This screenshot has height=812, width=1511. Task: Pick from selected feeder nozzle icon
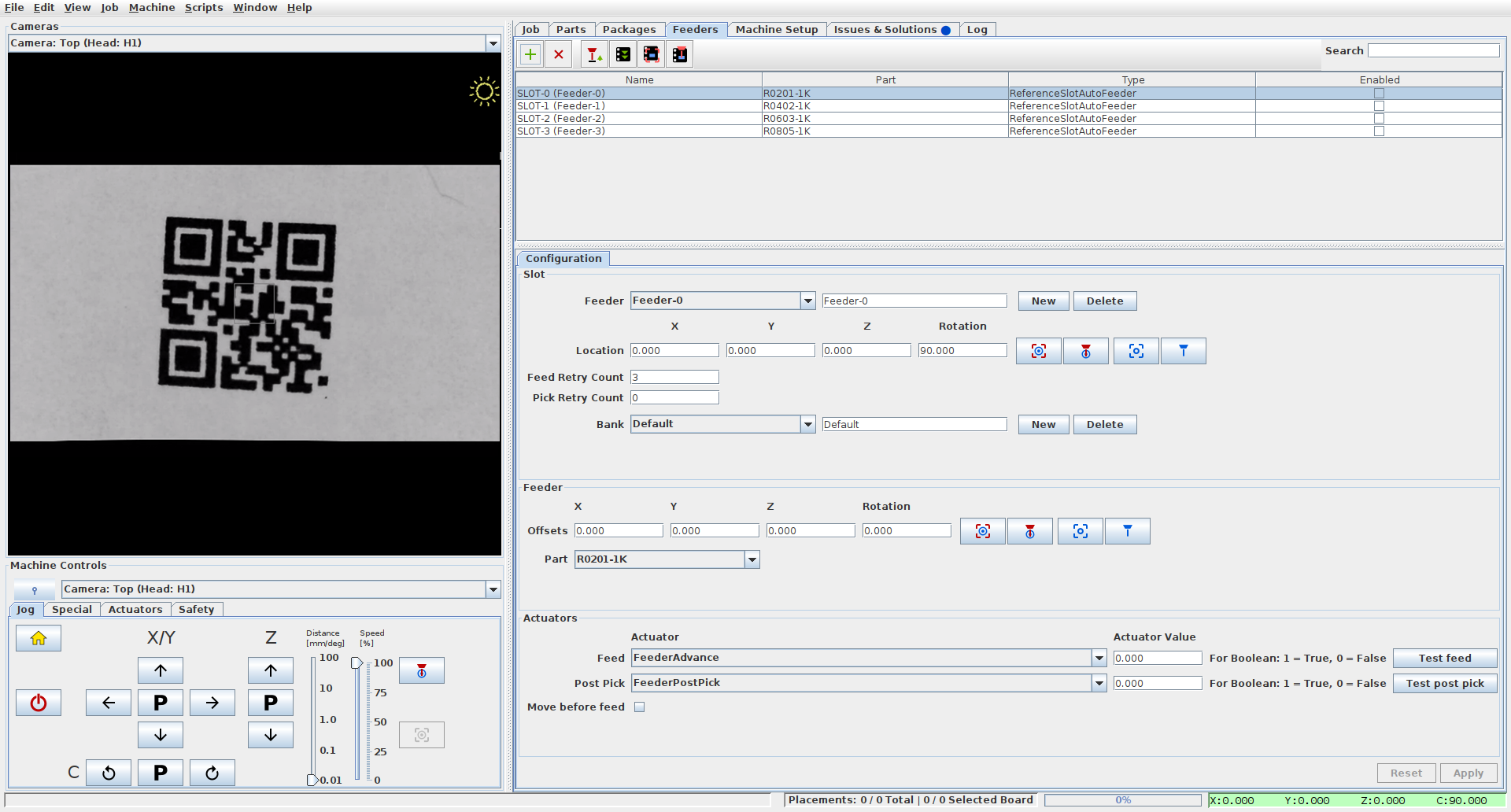594,54
